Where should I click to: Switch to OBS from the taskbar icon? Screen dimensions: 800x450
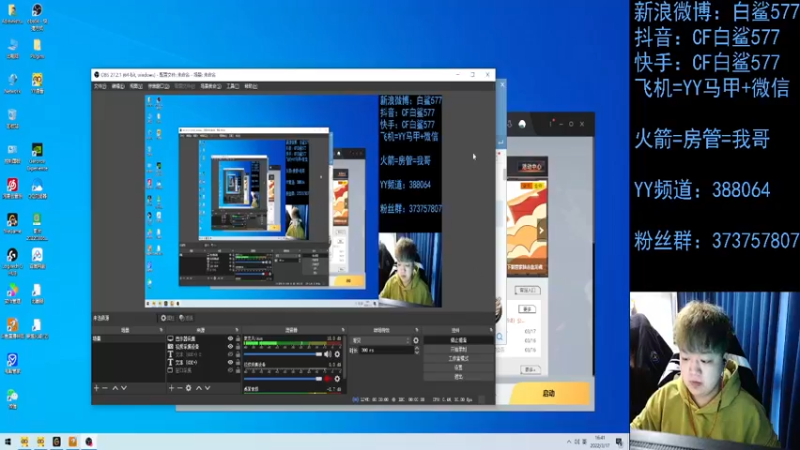pos(89,442)
